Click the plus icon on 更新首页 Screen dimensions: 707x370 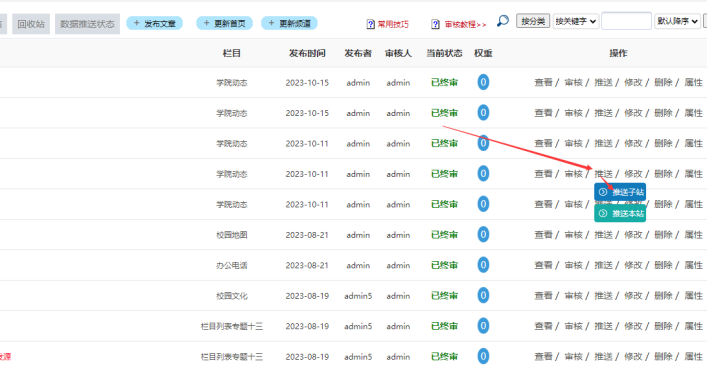click(x=207, y=23)
